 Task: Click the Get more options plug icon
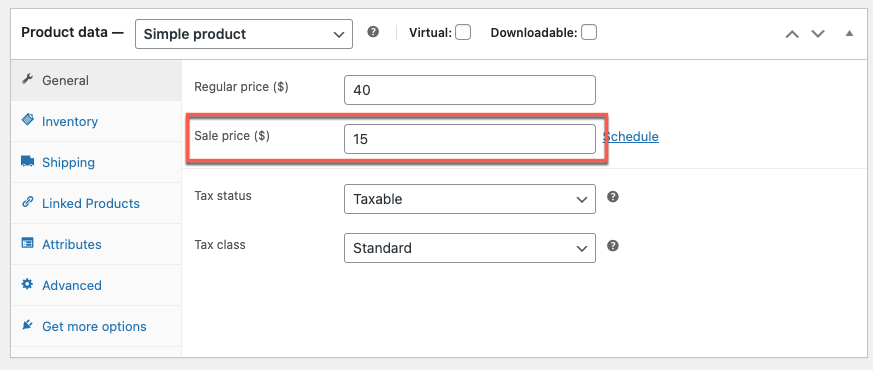tap(27, 325)
